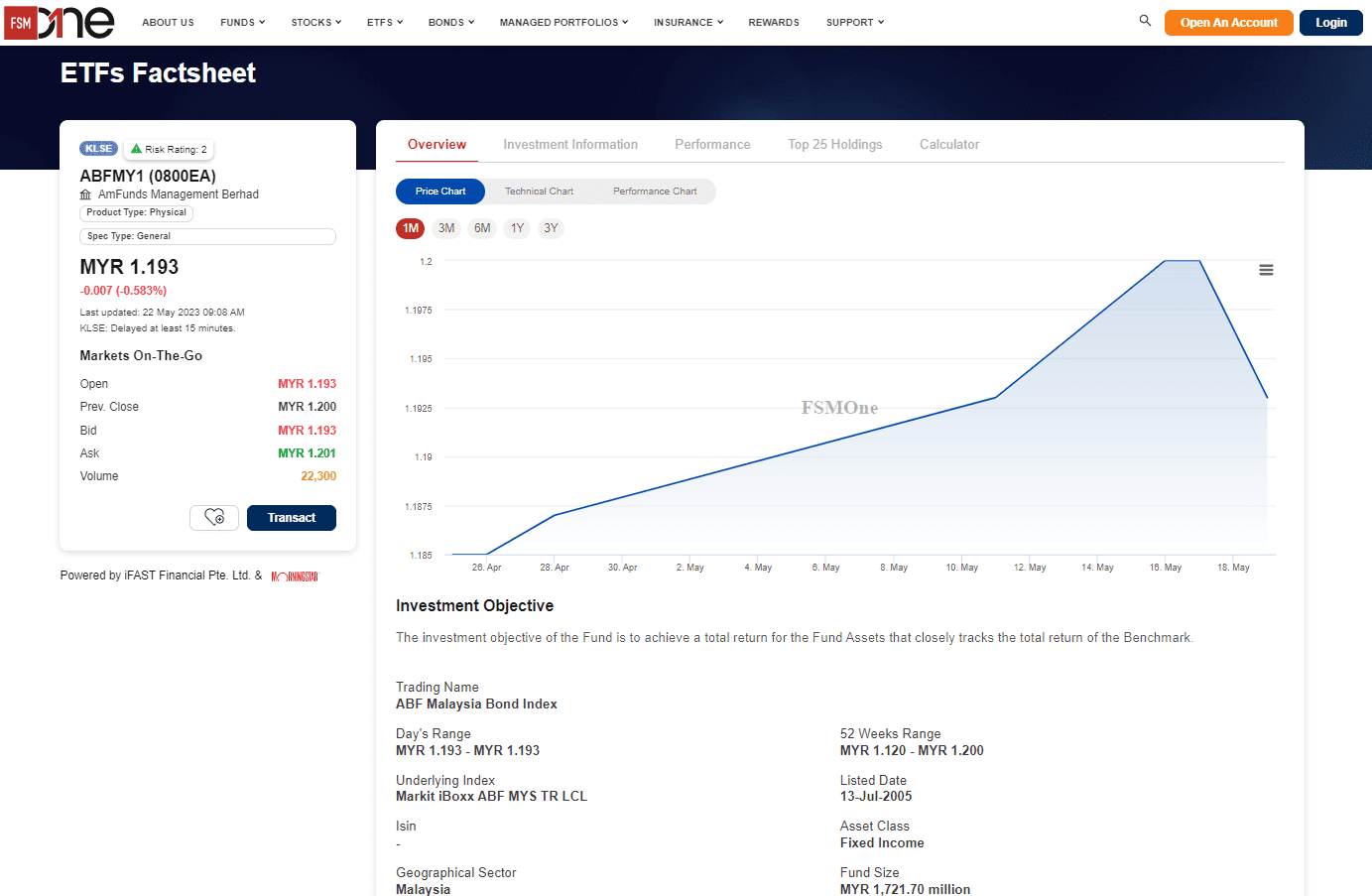
Task: Open the Top 25 Holdings tab
Action: pos(834,145)
